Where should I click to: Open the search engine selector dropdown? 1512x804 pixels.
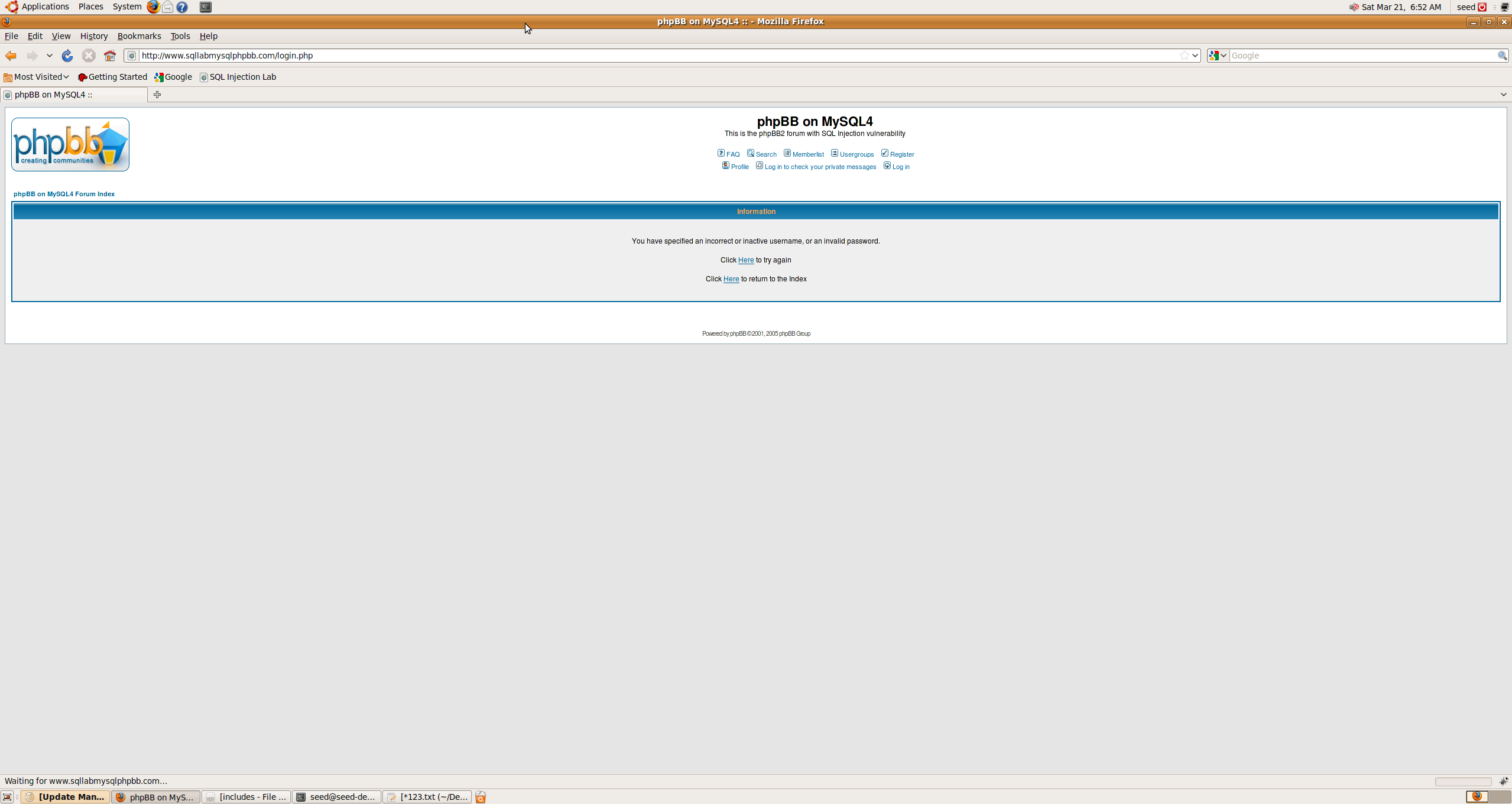pyautogui.click(x=1218, y=56)
